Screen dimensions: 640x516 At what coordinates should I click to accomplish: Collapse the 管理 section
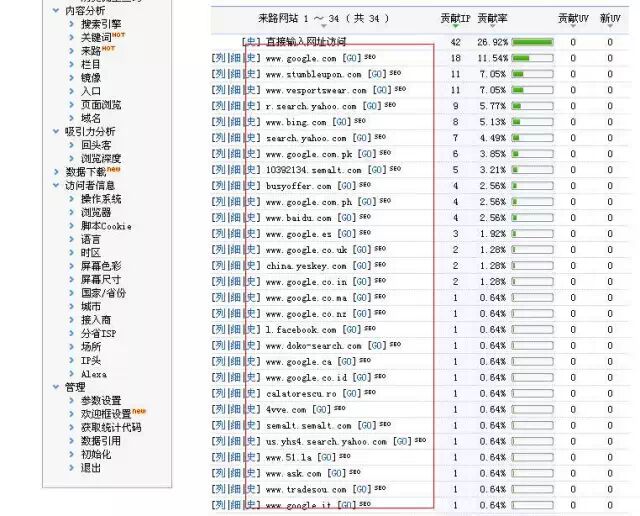click(56, 387)
